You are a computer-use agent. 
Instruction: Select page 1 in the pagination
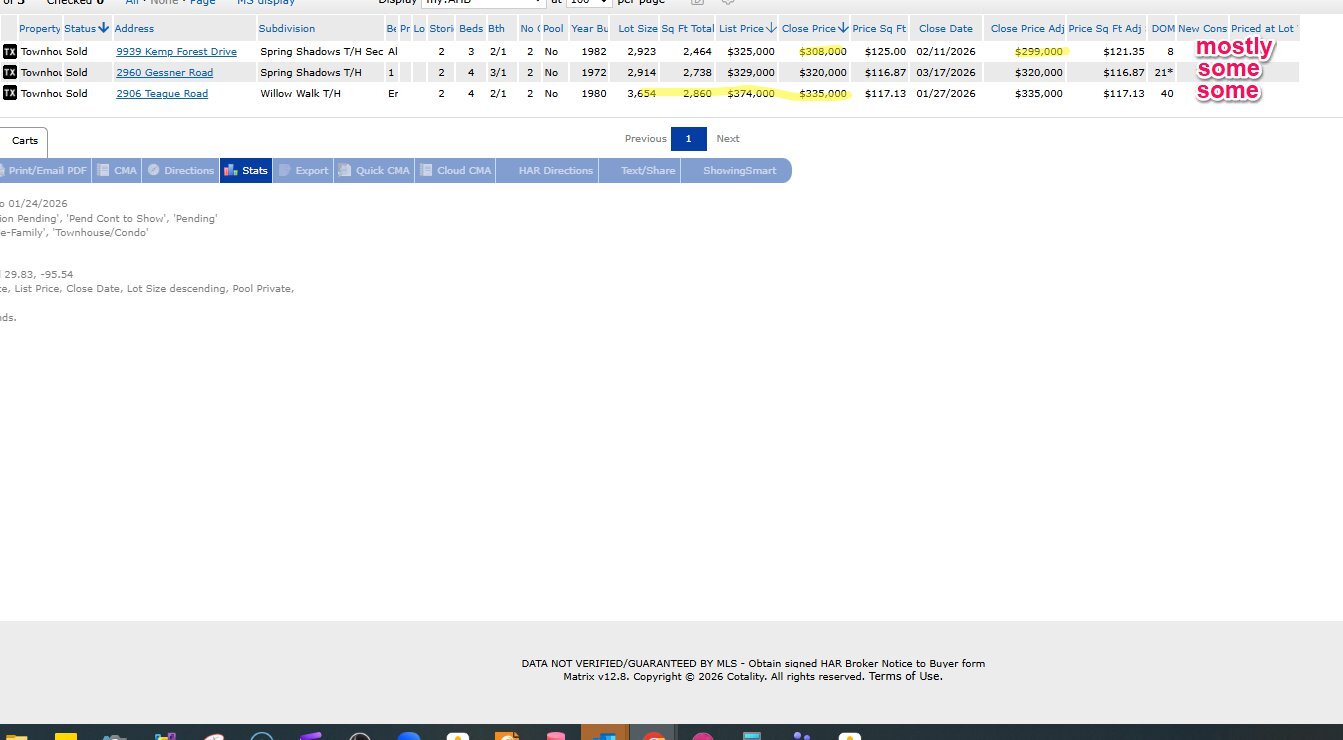click(x=689, y=139)
